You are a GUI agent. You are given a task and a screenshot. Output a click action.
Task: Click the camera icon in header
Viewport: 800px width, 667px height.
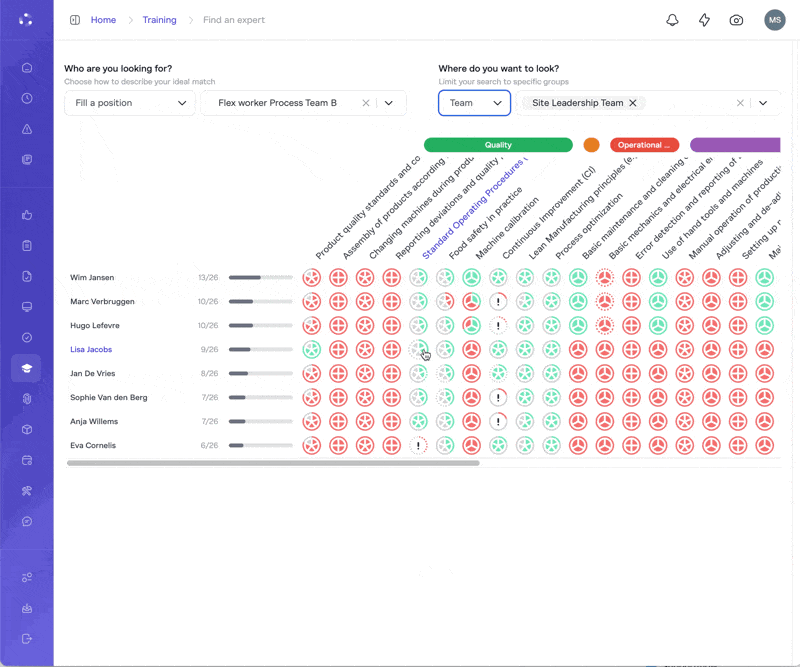click(736, 20)
